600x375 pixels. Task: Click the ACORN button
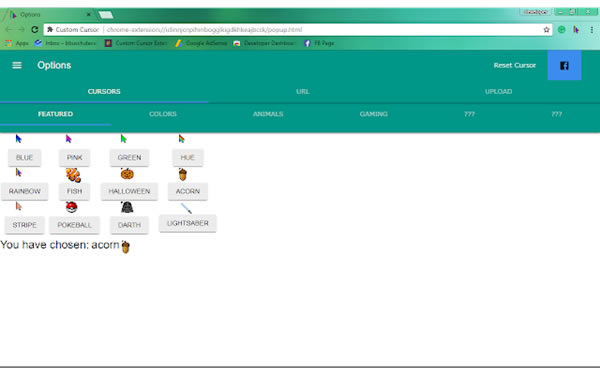[188, 191]
